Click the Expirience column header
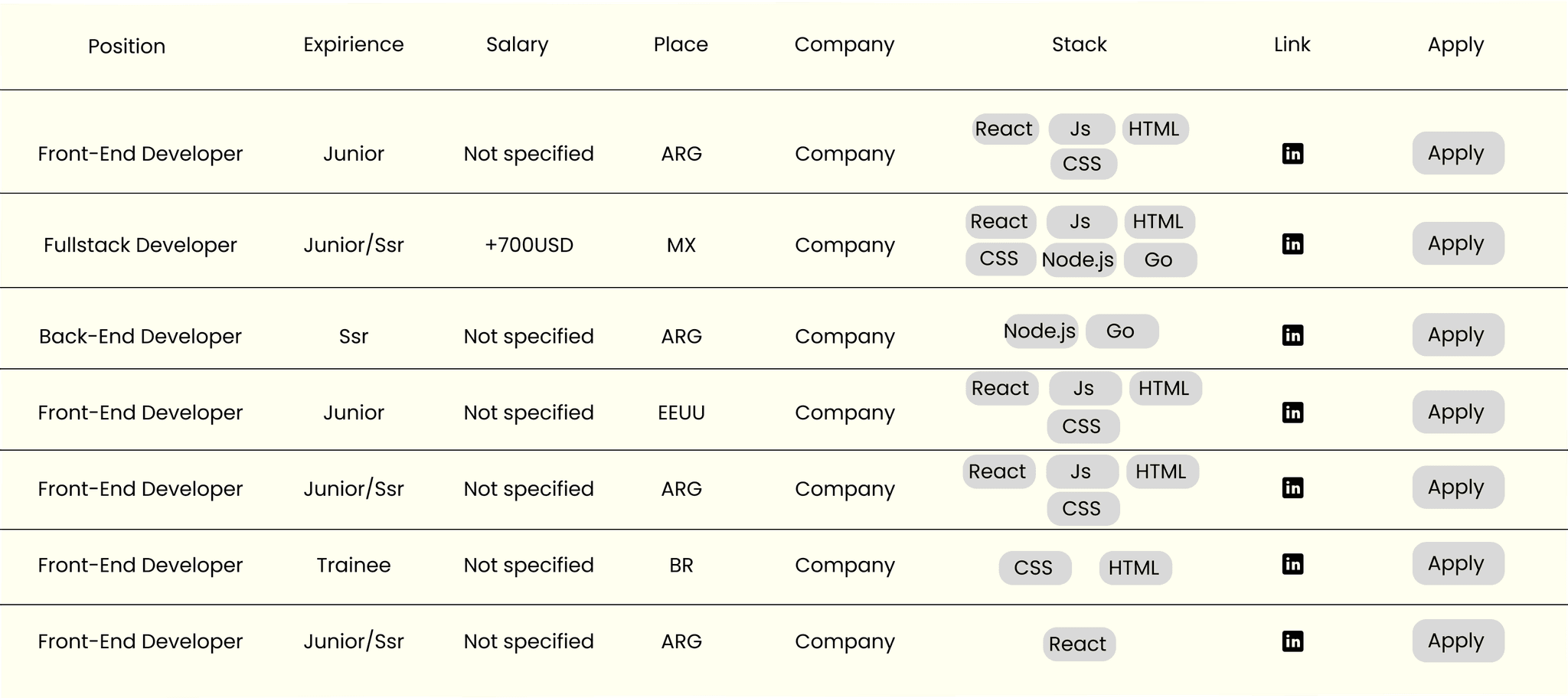1568x698 pixels. point(353,44)
